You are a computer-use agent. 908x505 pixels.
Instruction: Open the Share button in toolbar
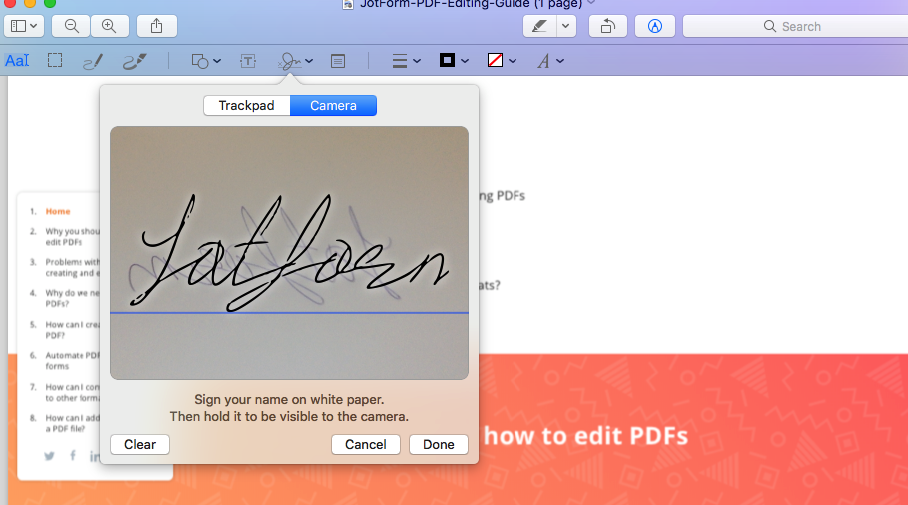point(156,26)
